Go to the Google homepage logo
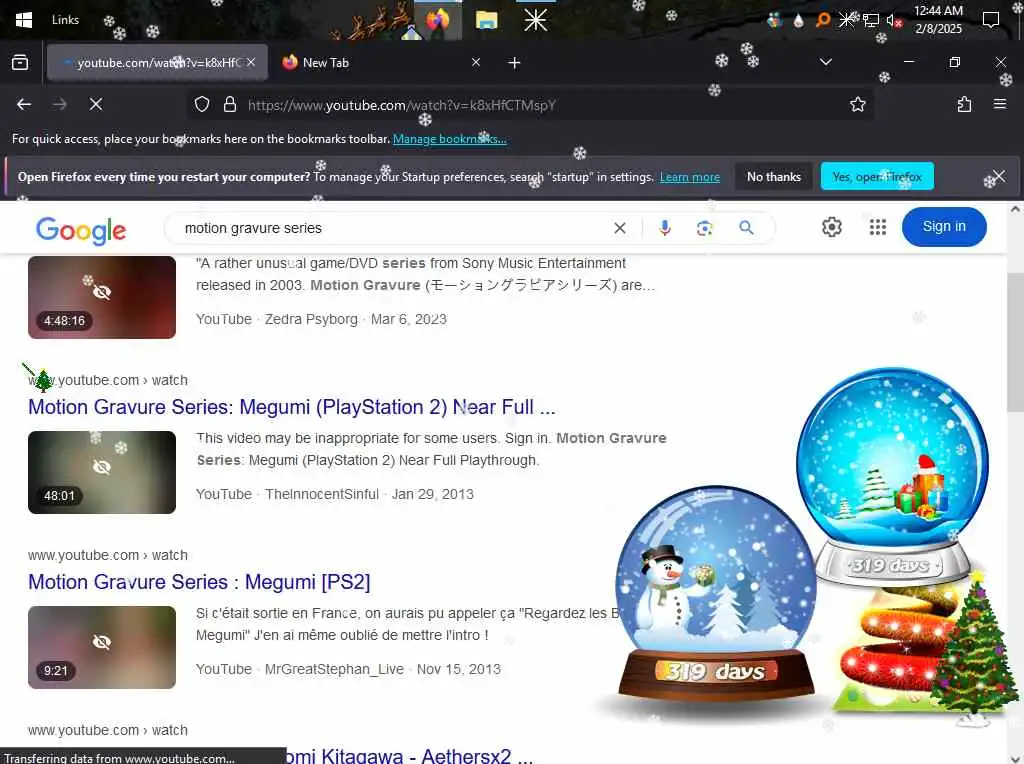 click(x=81, y=231)
